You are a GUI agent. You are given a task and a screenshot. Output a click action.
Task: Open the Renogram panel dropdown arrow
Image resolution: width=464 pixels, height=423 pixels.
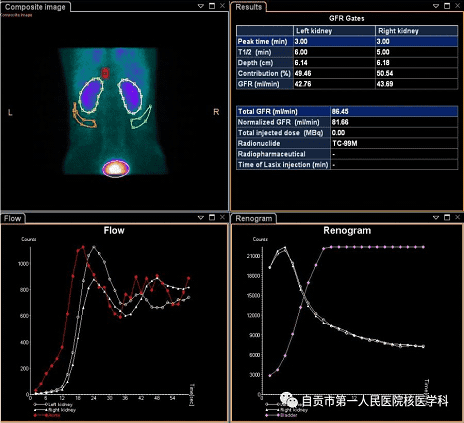(436, 218)
